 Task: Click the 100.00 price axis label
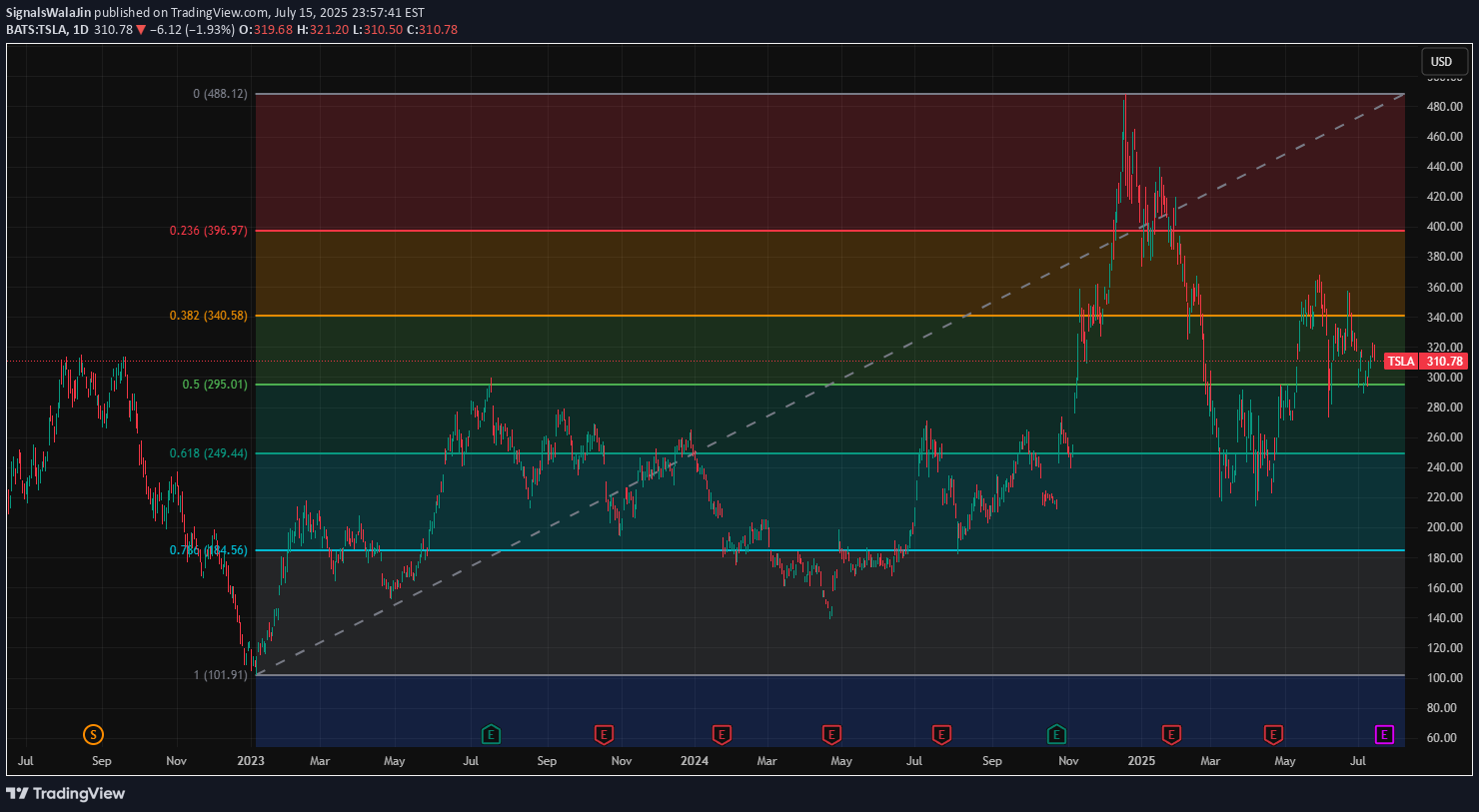pos(1445,678)
